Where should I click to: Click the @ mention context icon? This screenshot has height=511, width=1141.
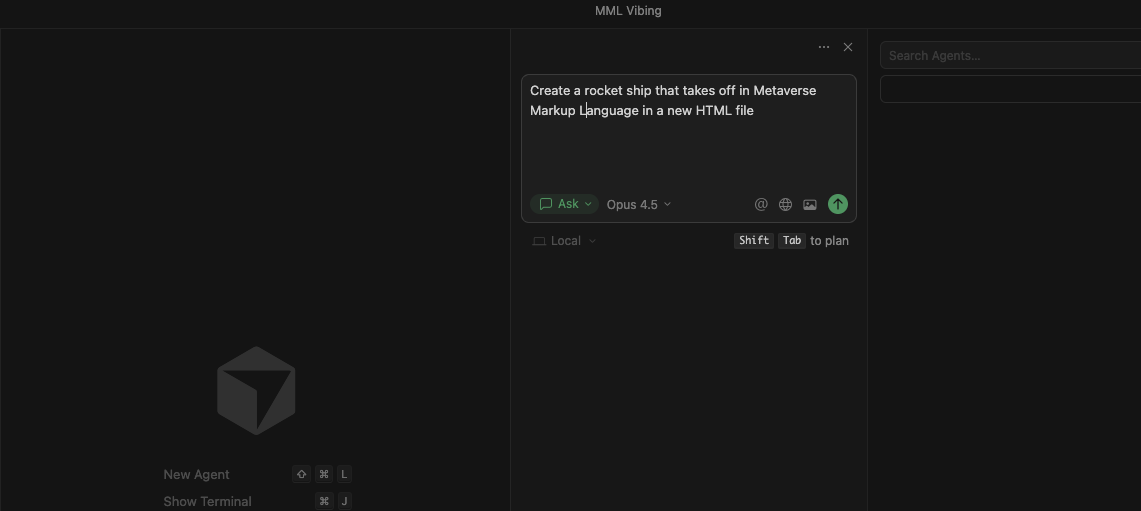pos(761,204)
